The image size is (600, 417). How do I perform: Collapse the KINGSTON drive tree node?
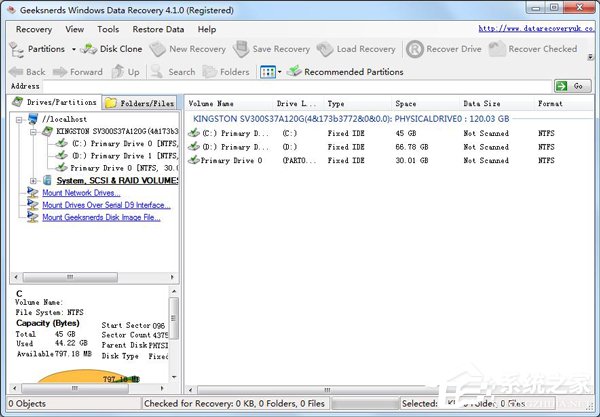click(34, 131)
